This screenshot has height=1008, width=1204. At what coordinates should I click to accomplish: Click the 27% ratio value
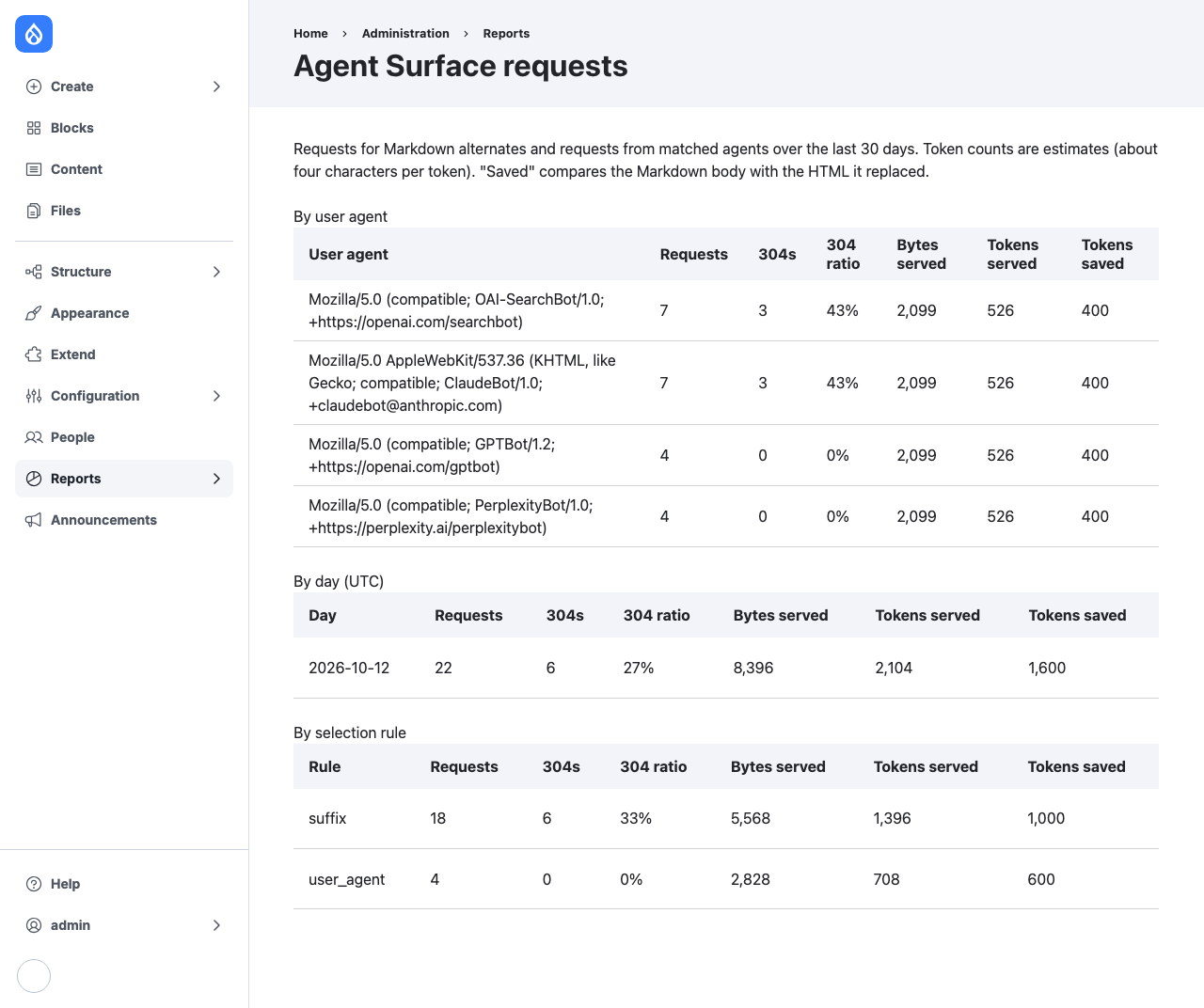pyautogui.click(x=639, y=668)
